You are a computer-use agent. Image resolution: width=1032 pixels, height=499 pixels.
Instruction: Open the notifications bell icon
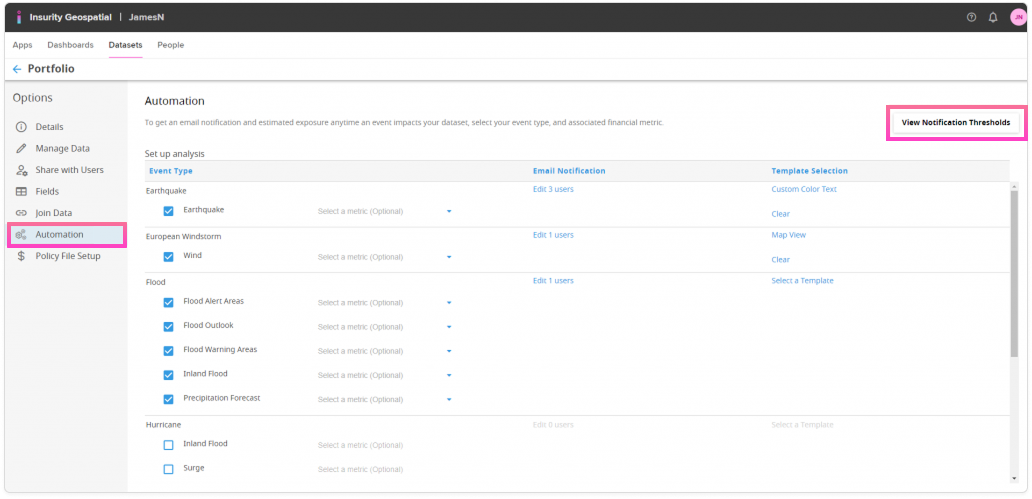[x=993, y=17]
